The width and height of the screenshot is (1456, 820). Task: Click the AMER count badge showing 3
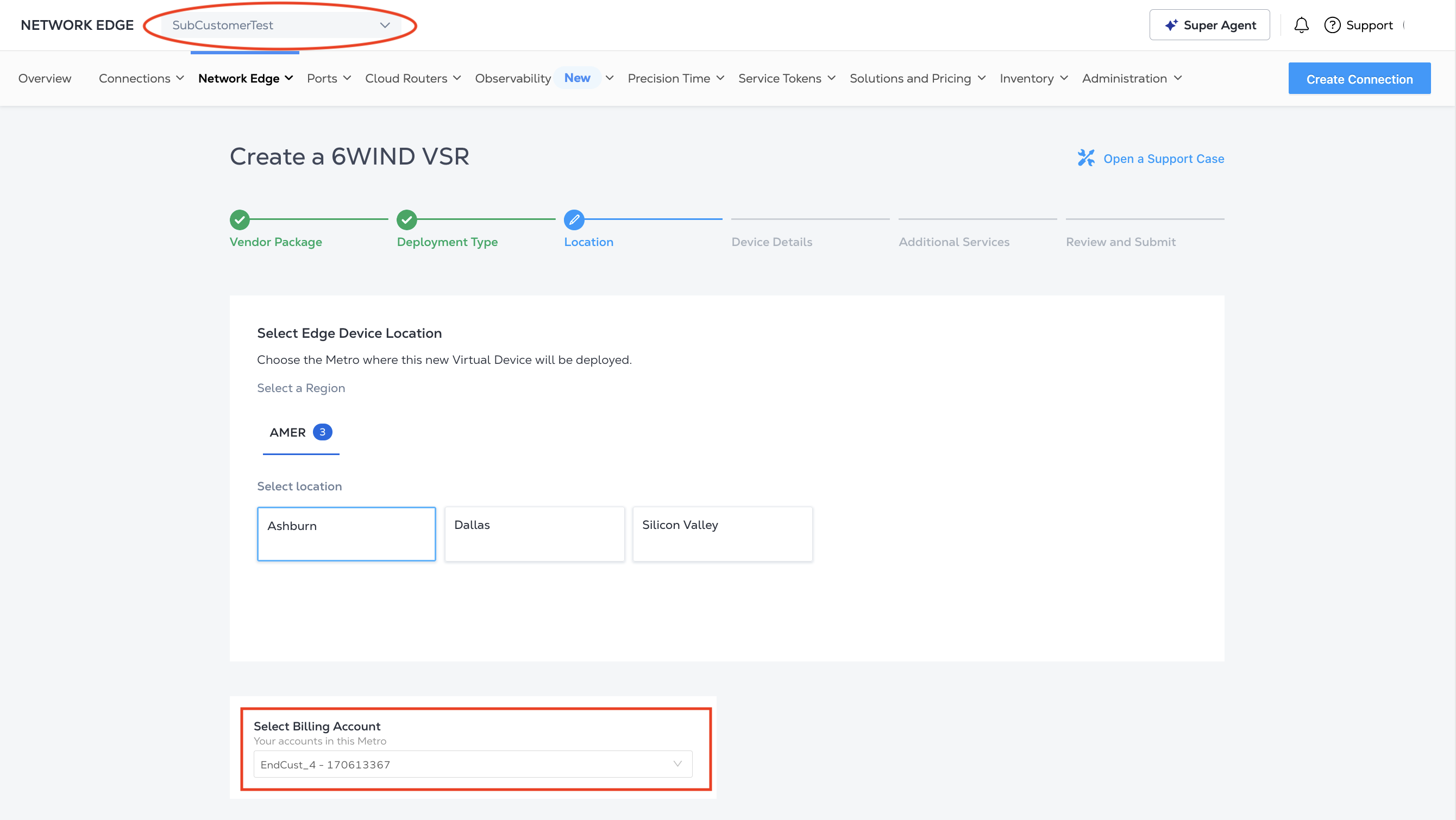[x=323, y=432]
